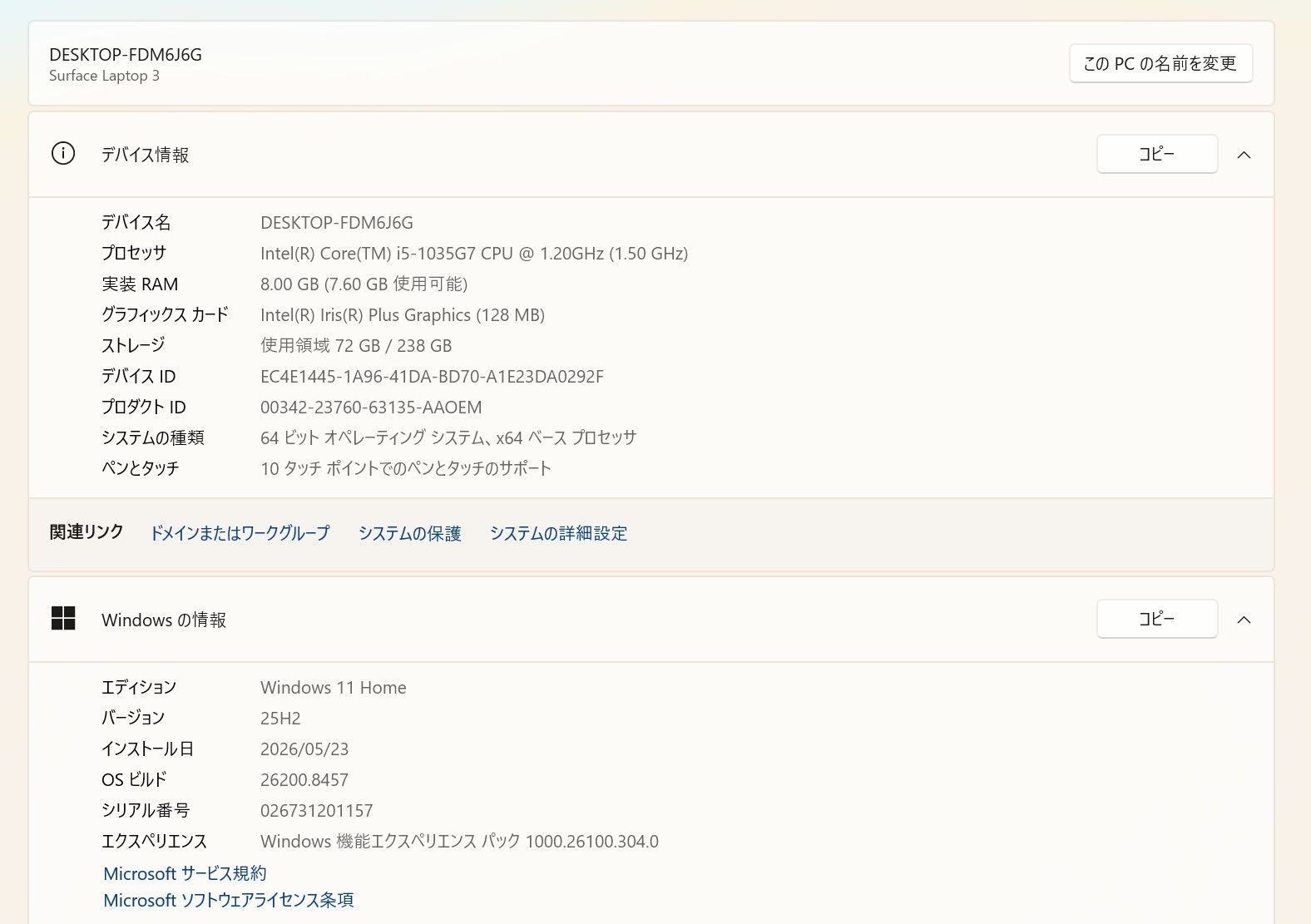1311x924 pixels.
Task: Copy device info with コピー button
Action: coord(1157,154)
